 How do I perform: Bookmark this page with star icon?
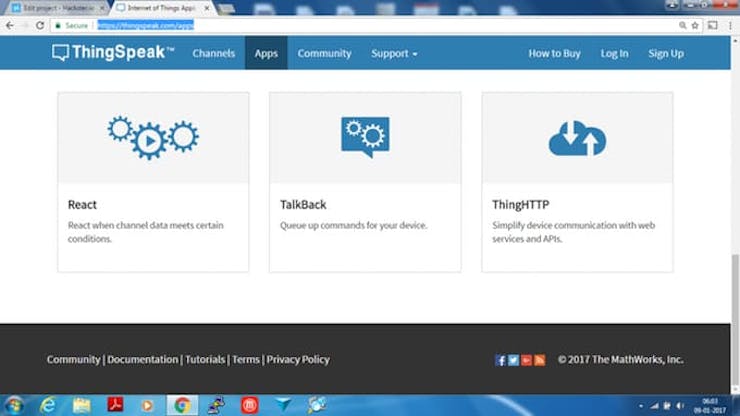(x=695, y=25)
